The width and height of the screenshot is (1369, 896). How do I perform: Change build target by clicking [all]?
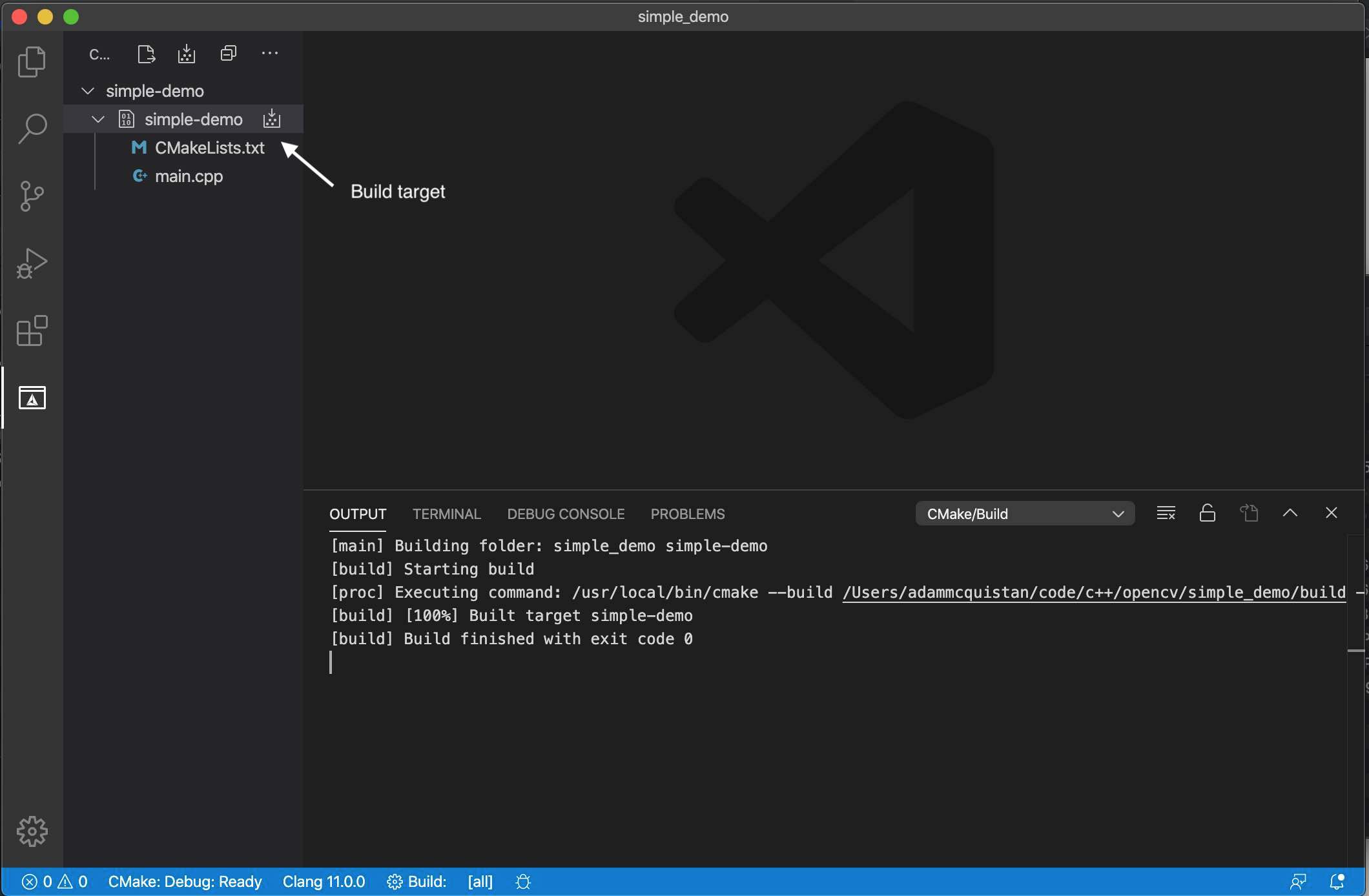pyautogui.click(x=479, y=882)
